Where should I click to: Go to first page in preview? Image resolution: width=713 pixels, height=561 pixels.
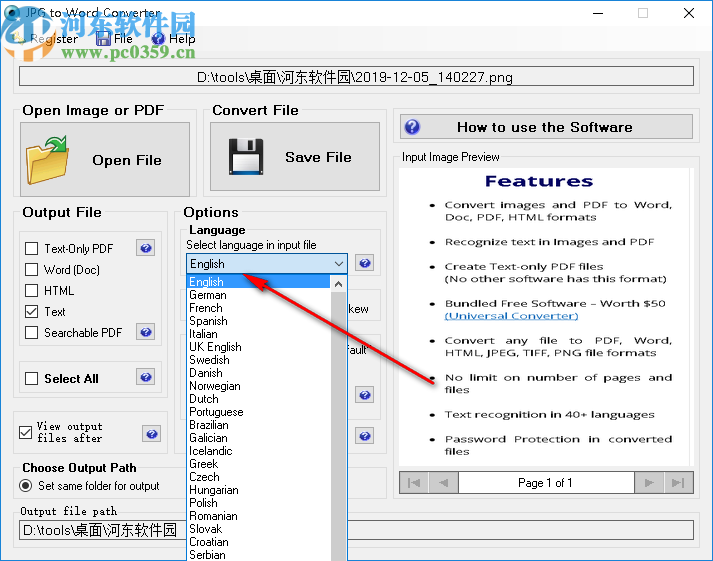414,483
